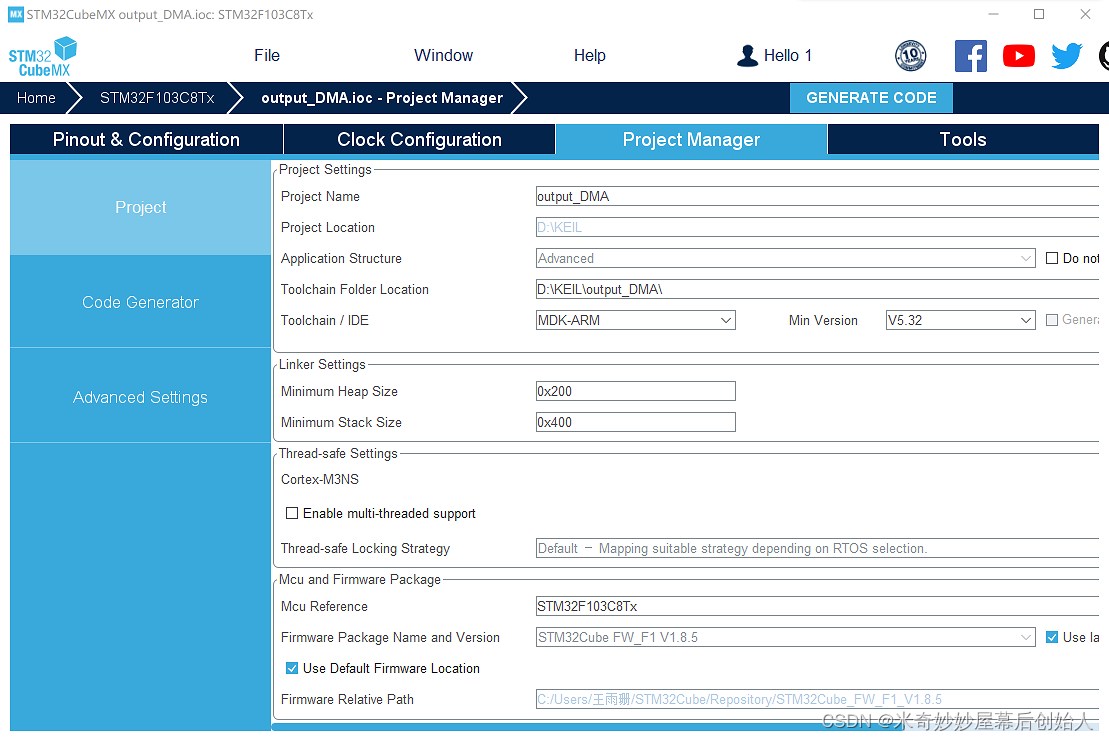Select the Project Manager tab

[691, 139]
